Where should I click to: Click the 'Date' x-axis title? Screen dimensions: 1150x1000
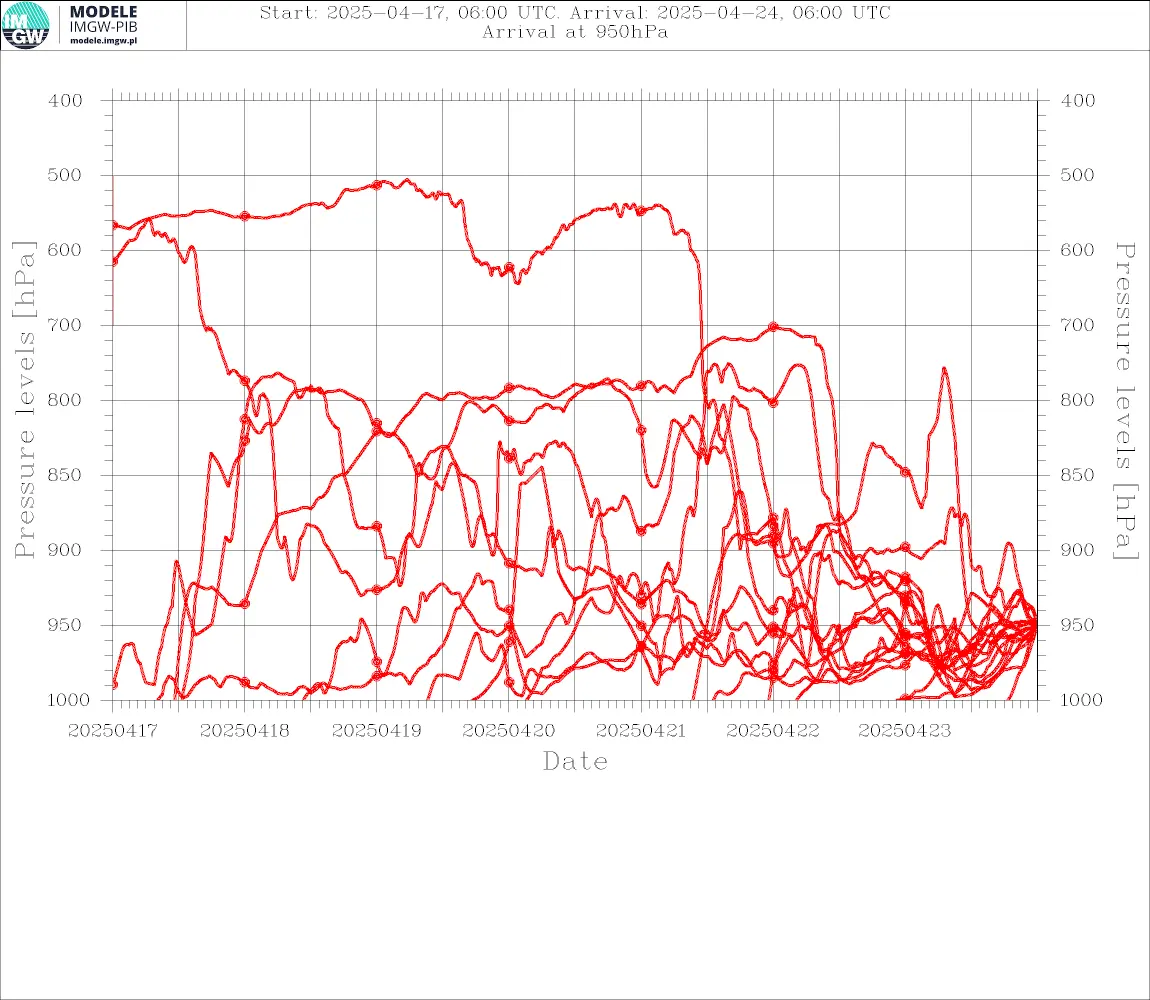tap(576, 762)
